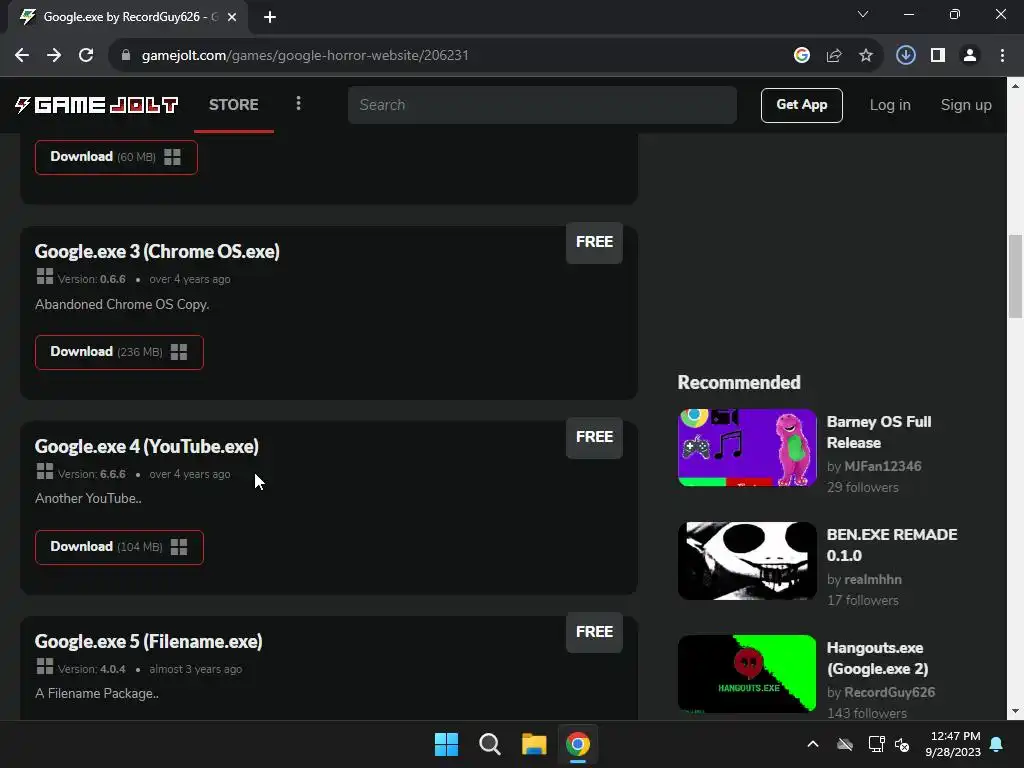Open File Explorer from taskbar
1024x768 pixels.
[x=534, y=744]
